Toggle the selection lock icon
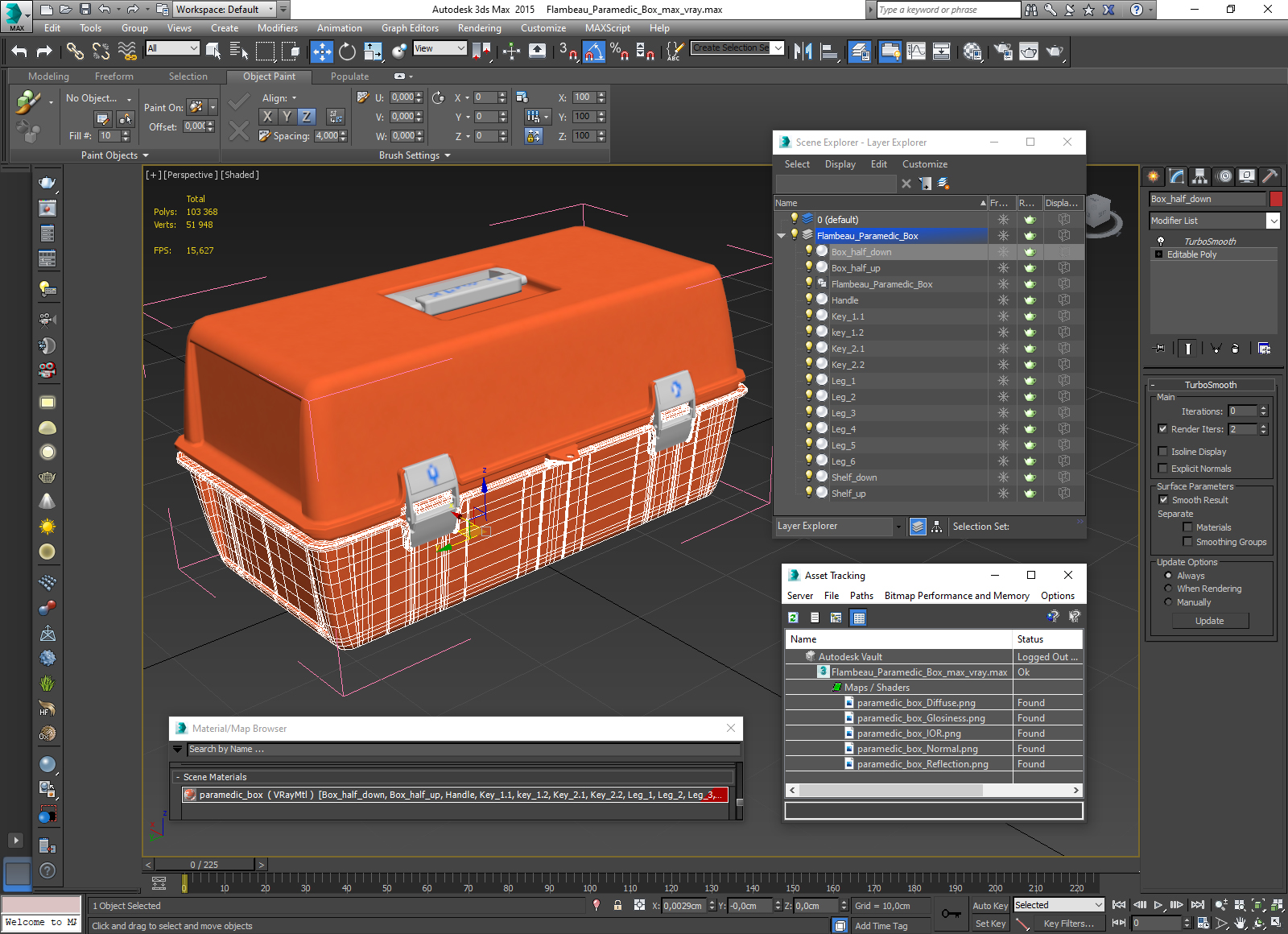The height and width of the screenshot is (934, 1288). point(617,905)
